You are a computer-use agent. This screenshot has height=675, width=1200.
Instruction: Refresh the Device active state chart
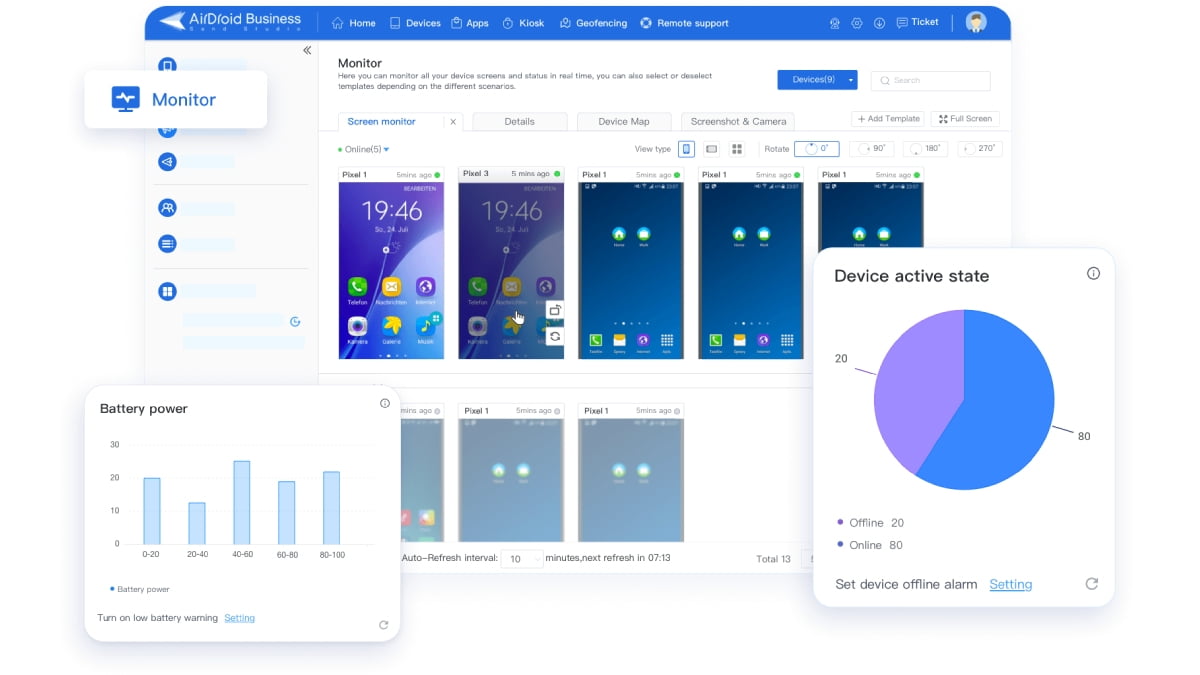click(x=1091, y=584)
